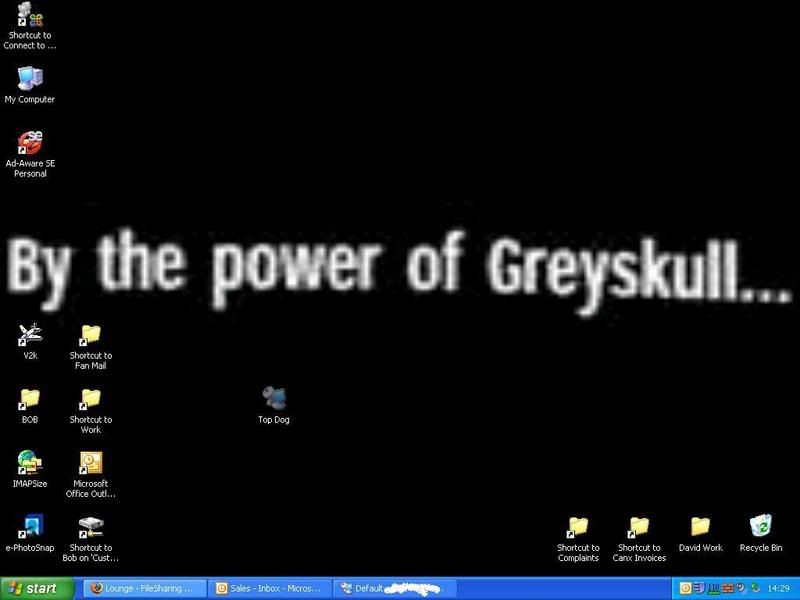The width and height of the screenshot is (800, 600).
Task: Select the Recycle Bin icon
Action: click(x=761, y=534)
